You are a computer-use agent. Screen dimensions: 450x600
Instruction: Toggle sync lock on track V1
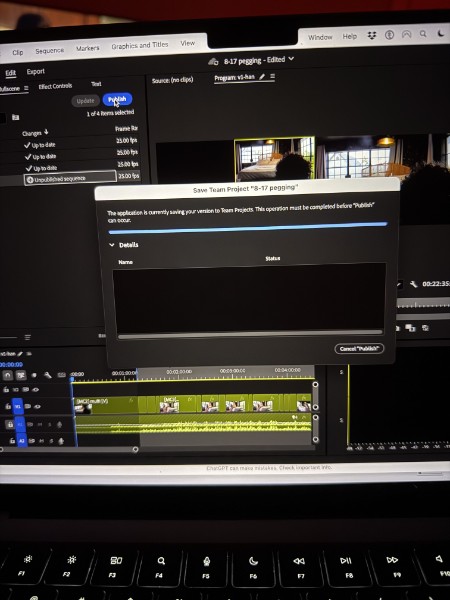(x=28, y=406)
